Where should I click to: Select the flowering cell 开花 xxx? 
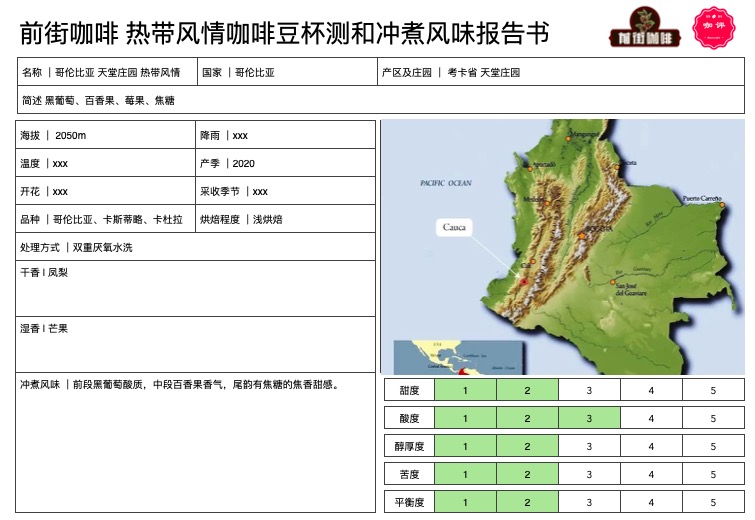pyautogui.click(x=105, y=191)
